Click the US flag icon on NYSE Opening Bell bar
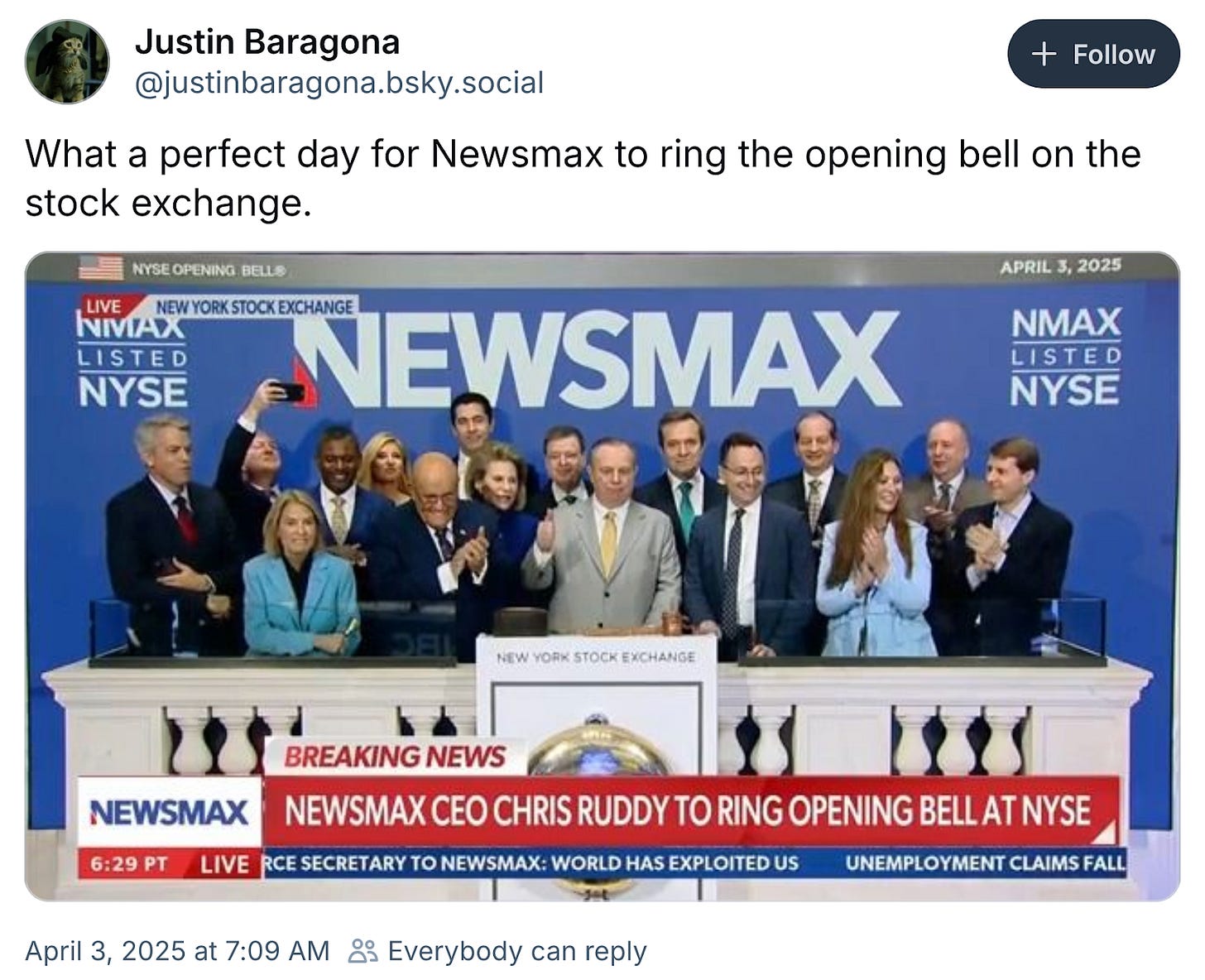 click(x=100, y=268)
